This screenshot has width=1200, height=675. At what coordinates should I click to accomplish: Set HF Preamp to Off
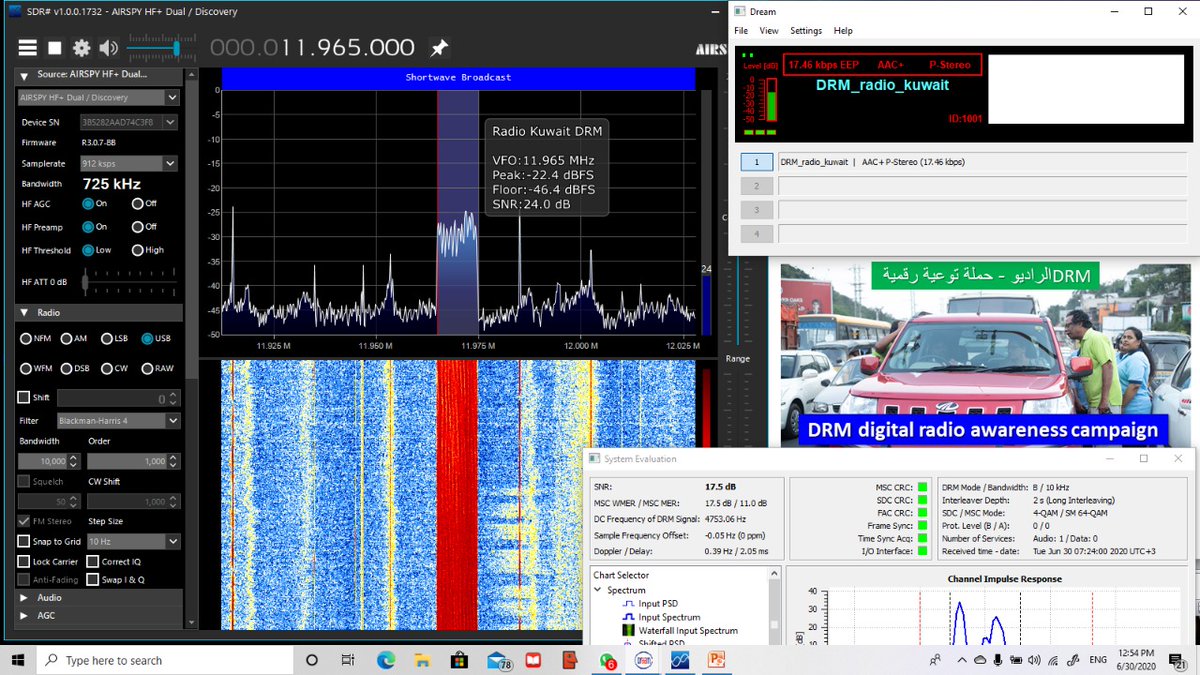click(x=137, y=227)
